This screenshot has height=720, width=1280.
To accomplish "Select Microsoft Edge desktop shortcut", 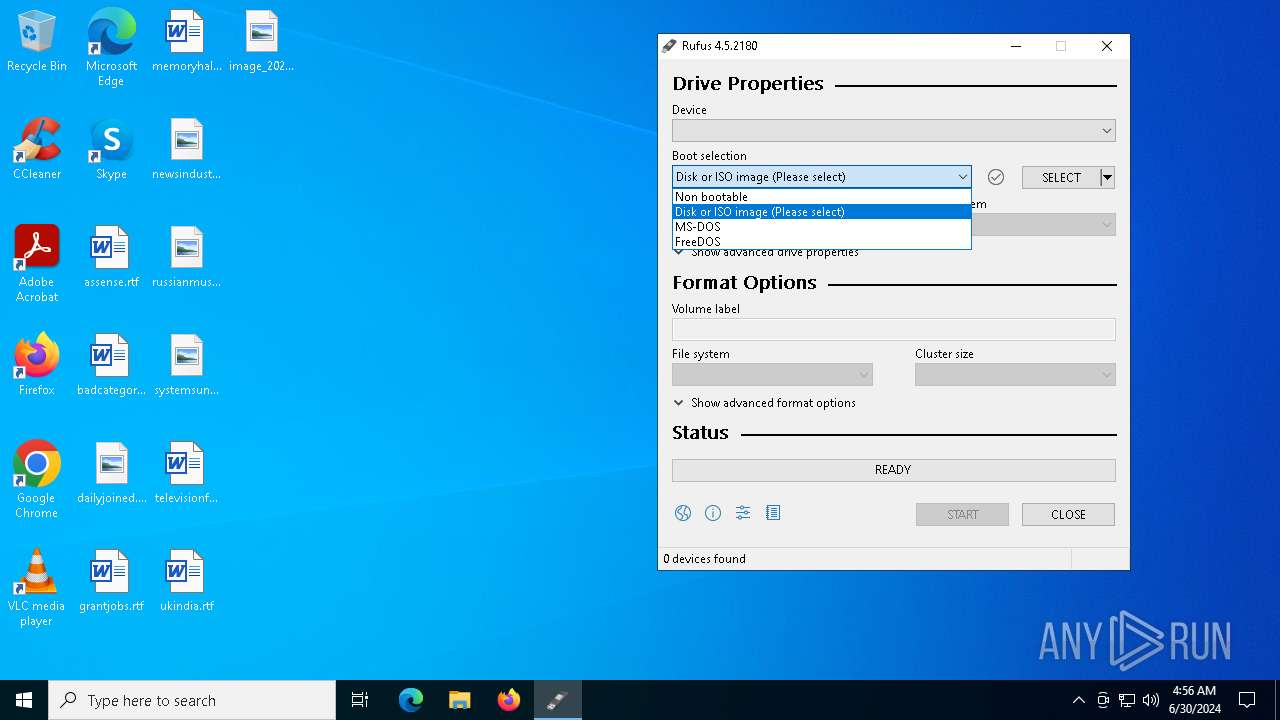I will pos(111,48).
